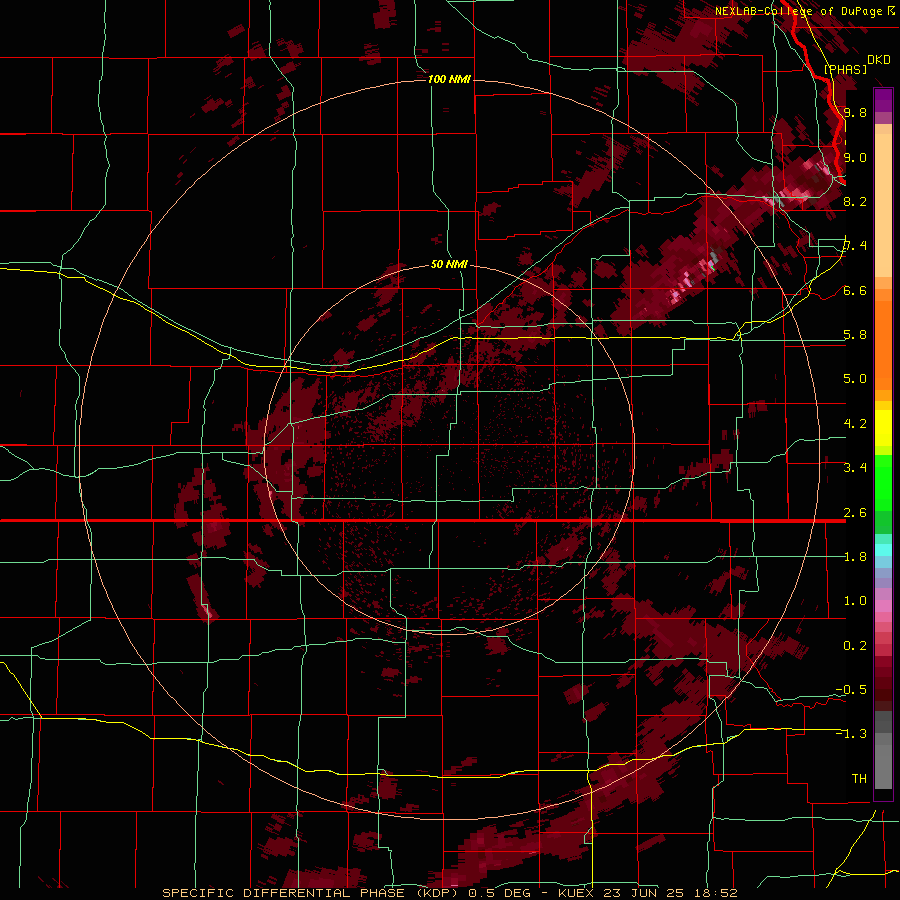Click the -0.5 value on color scale
Screen dimensions: 900x900
pos(851,690)
